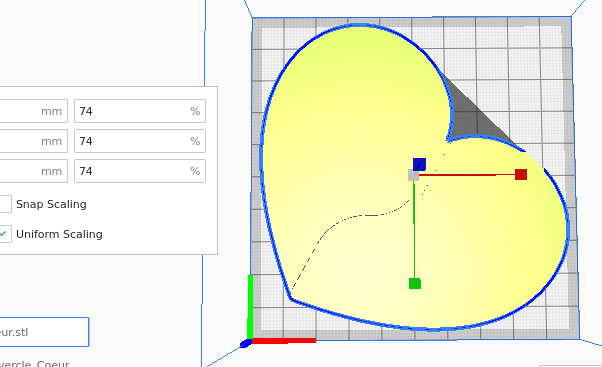Enable the Snap Scaling checkbox
This screenshot has height=367, width=602.
click(x=5, y=204)
